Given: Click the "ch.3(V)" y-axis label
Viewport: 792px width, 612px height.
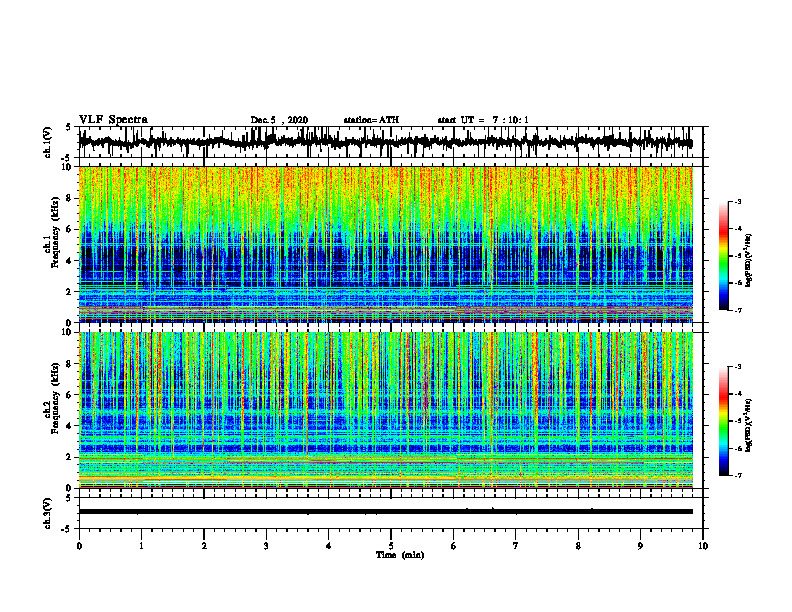Looking at the screenshot, I should (47, 514).
